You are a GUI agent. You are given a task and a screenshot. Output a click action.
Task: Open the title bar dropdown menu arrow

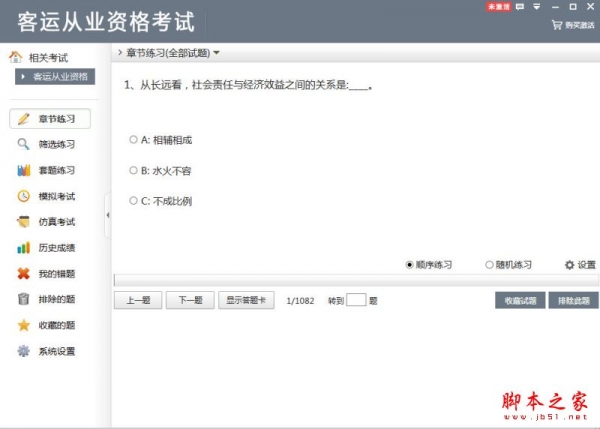(538, 7)
